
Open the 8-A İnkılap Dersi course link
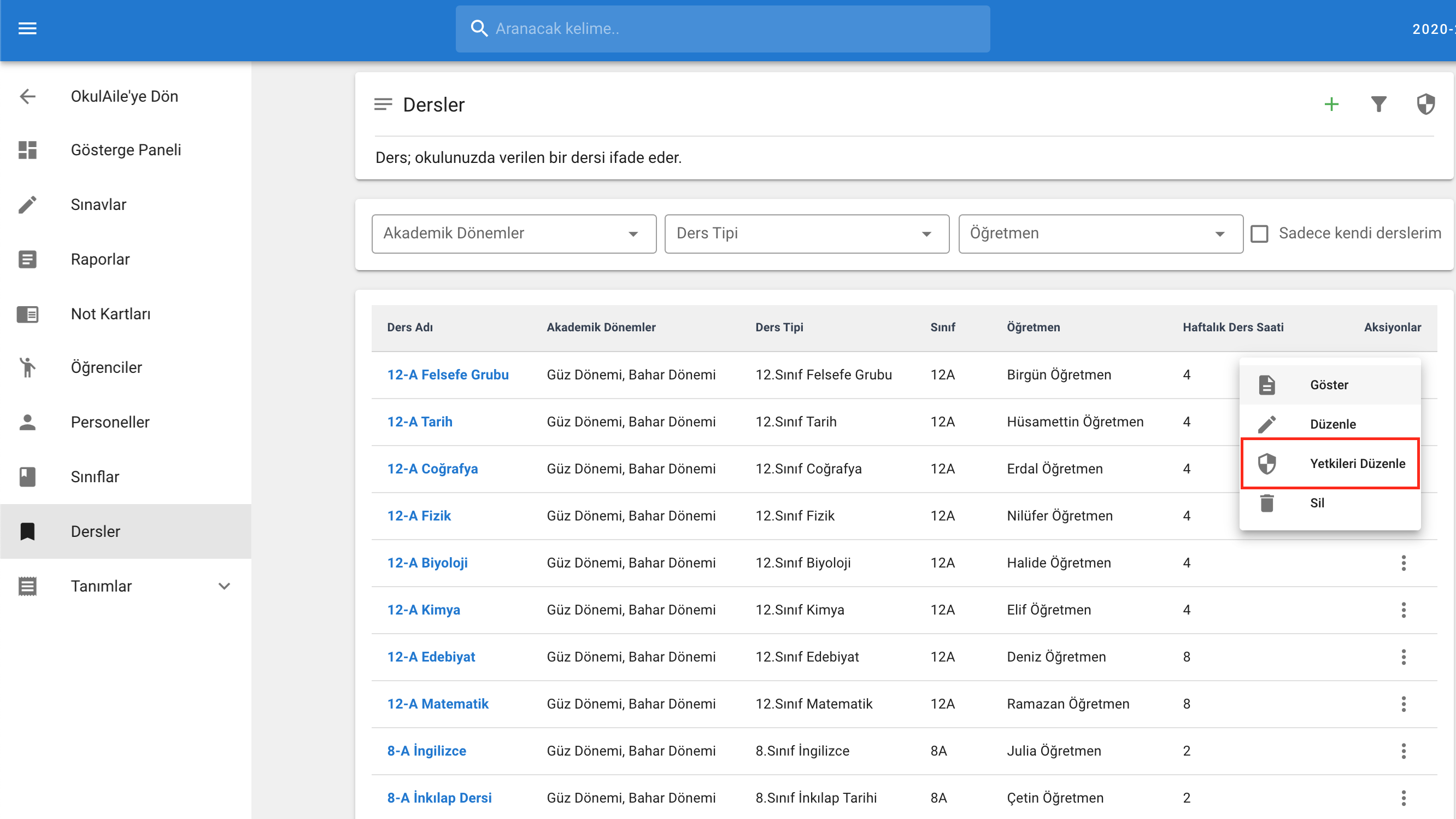point(439,798)
